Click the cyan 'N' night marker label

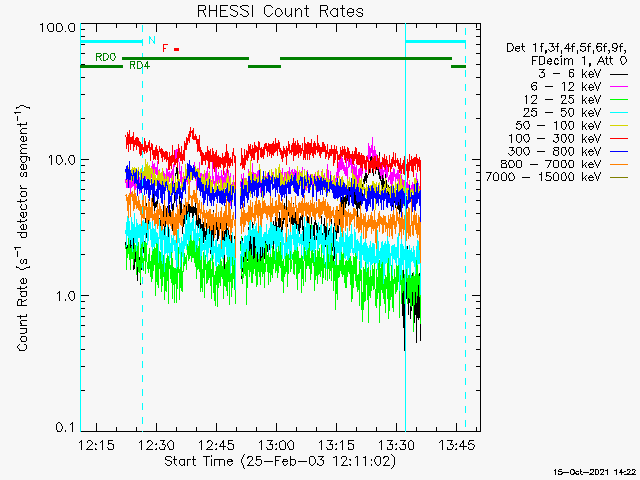(152, 40)
